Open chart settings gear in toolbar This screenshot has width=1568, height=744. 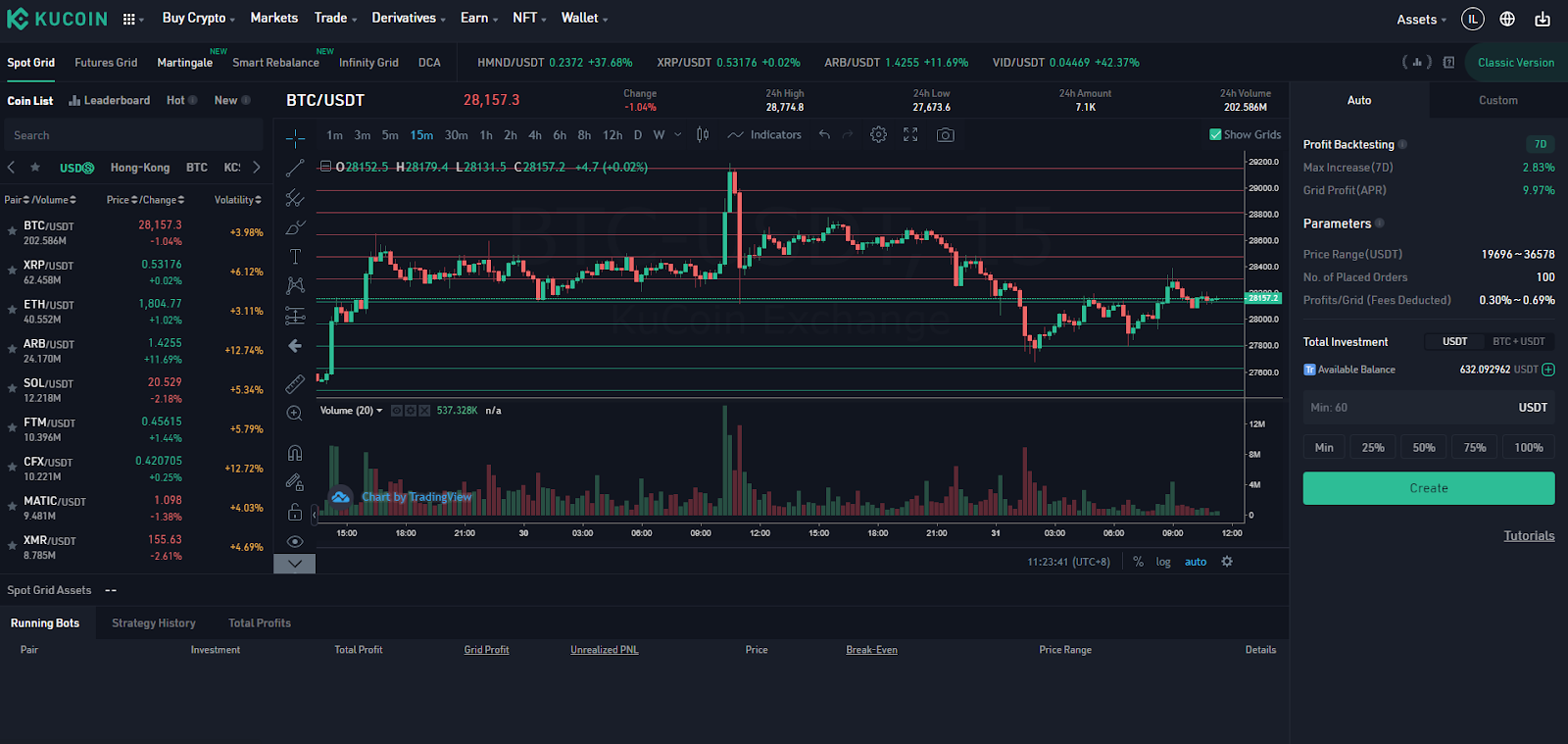(879, 135)
